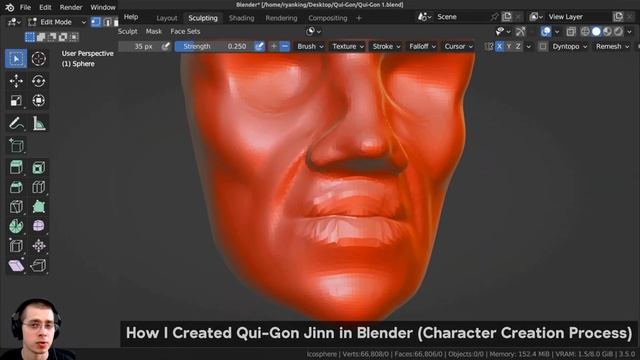
Task: Switch to rendered viewport shading
Action: 618,31
